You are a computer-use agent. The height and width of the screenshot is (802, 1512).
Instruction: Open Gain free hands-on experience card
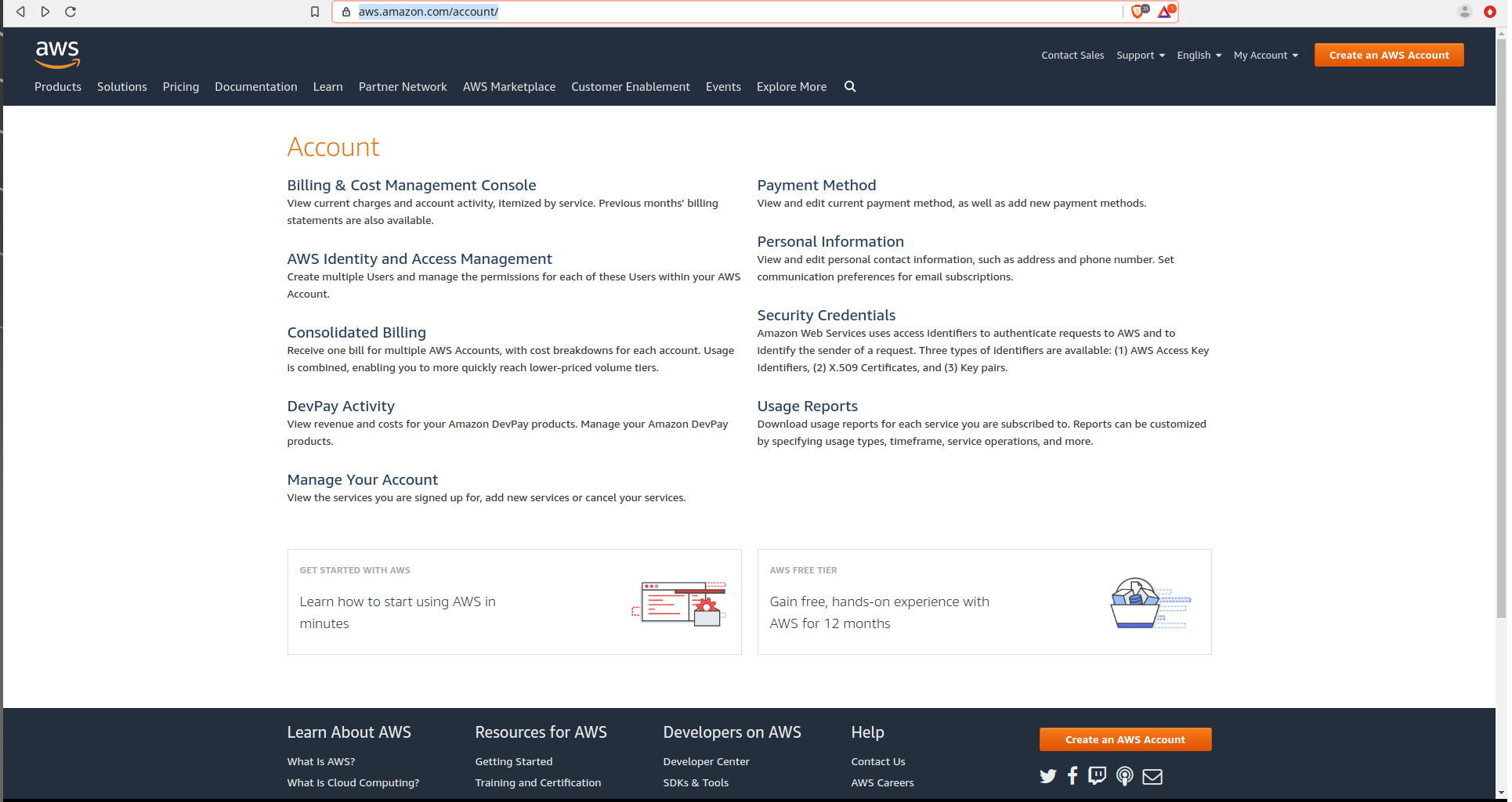[984, 601]
